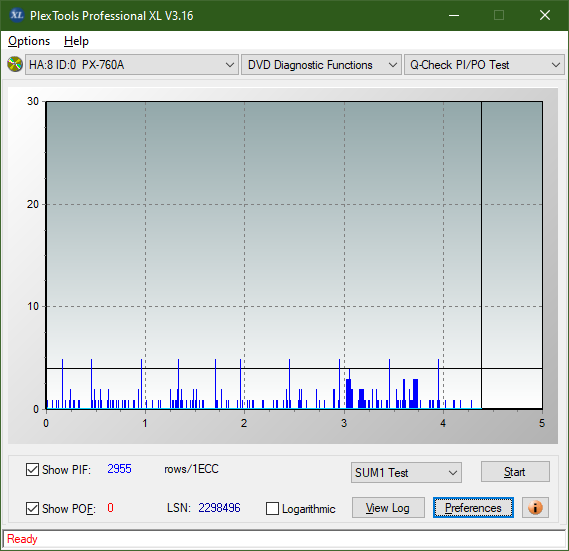Open the Q-Check PI/PO Test dropdown
The height and width of the screenshot is (551, 569).
pyautogui.click(x=484, y=65)
